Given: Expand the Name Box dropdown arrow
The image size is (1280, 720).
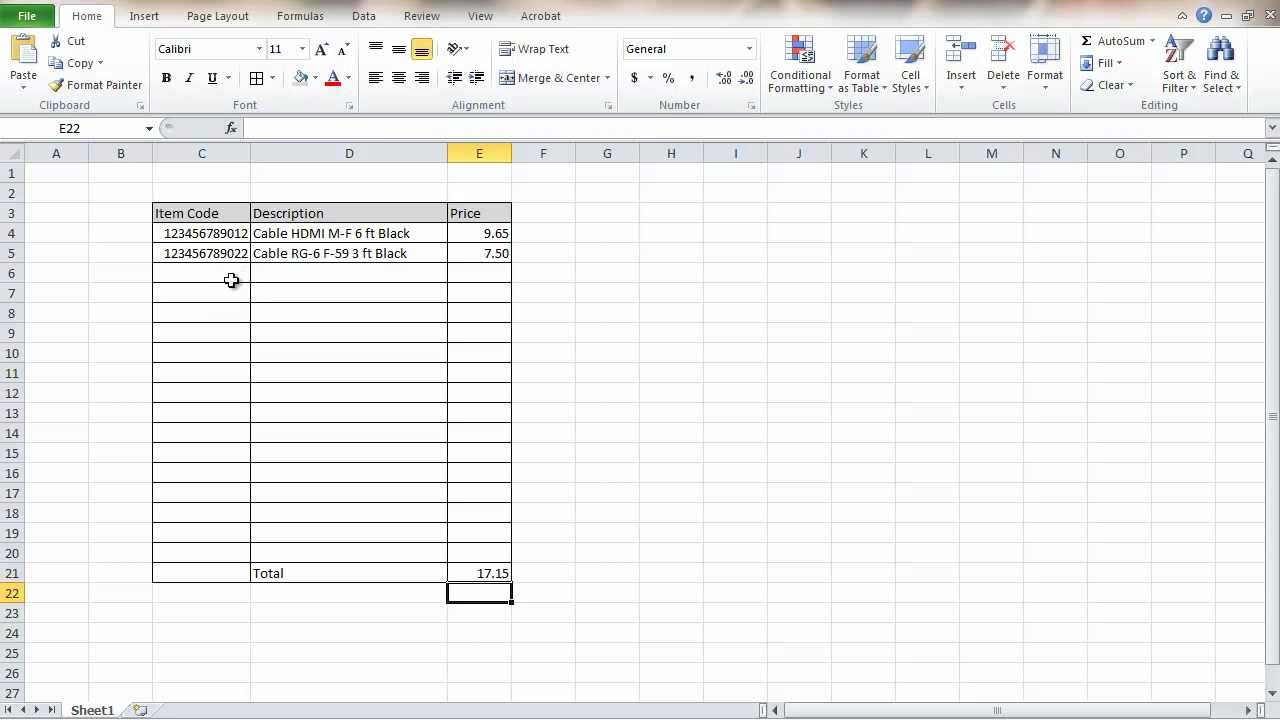Looking at the screenshot, I should click(x=149, y=128).
